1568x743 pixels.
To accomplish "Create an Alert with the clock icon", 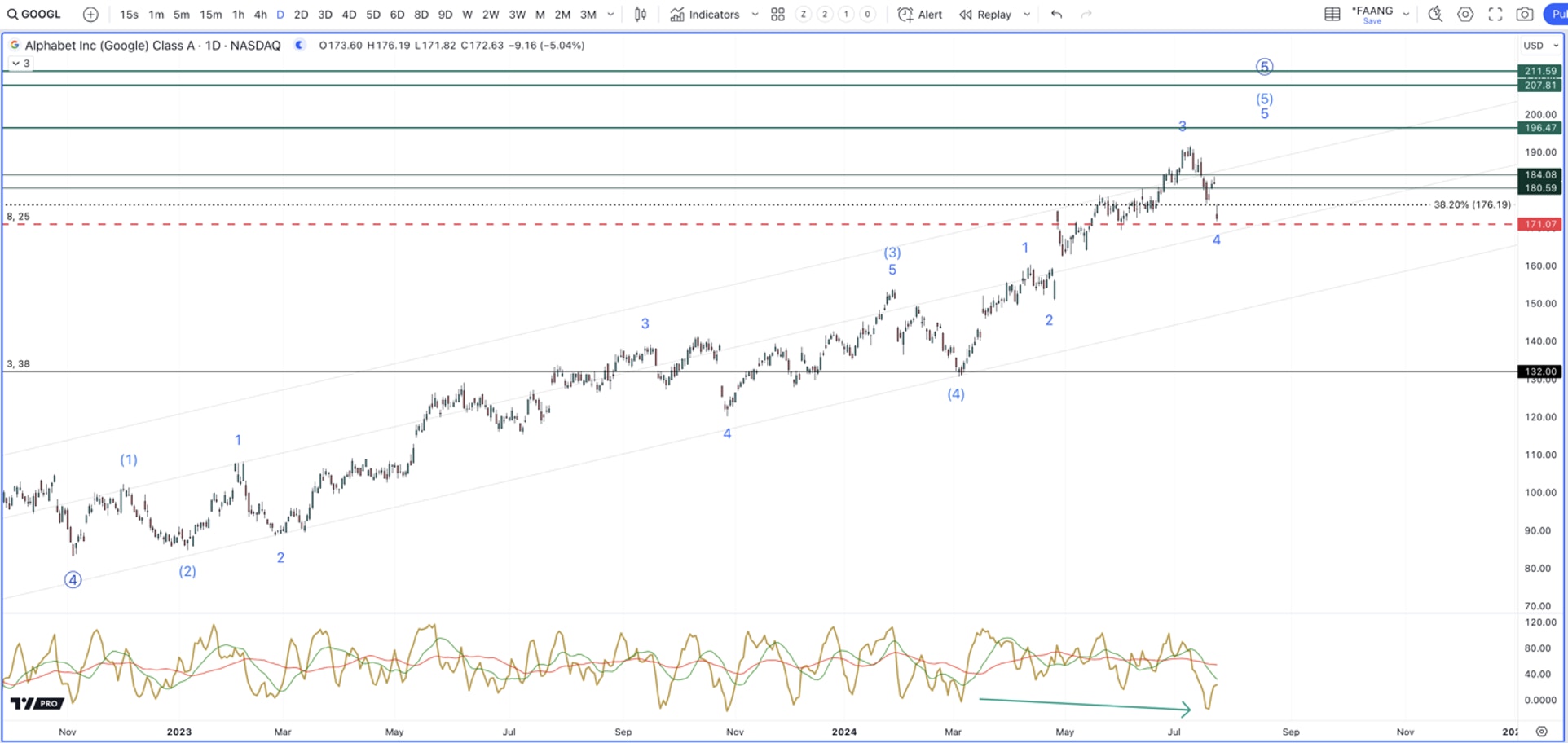I will click(919, 14).
